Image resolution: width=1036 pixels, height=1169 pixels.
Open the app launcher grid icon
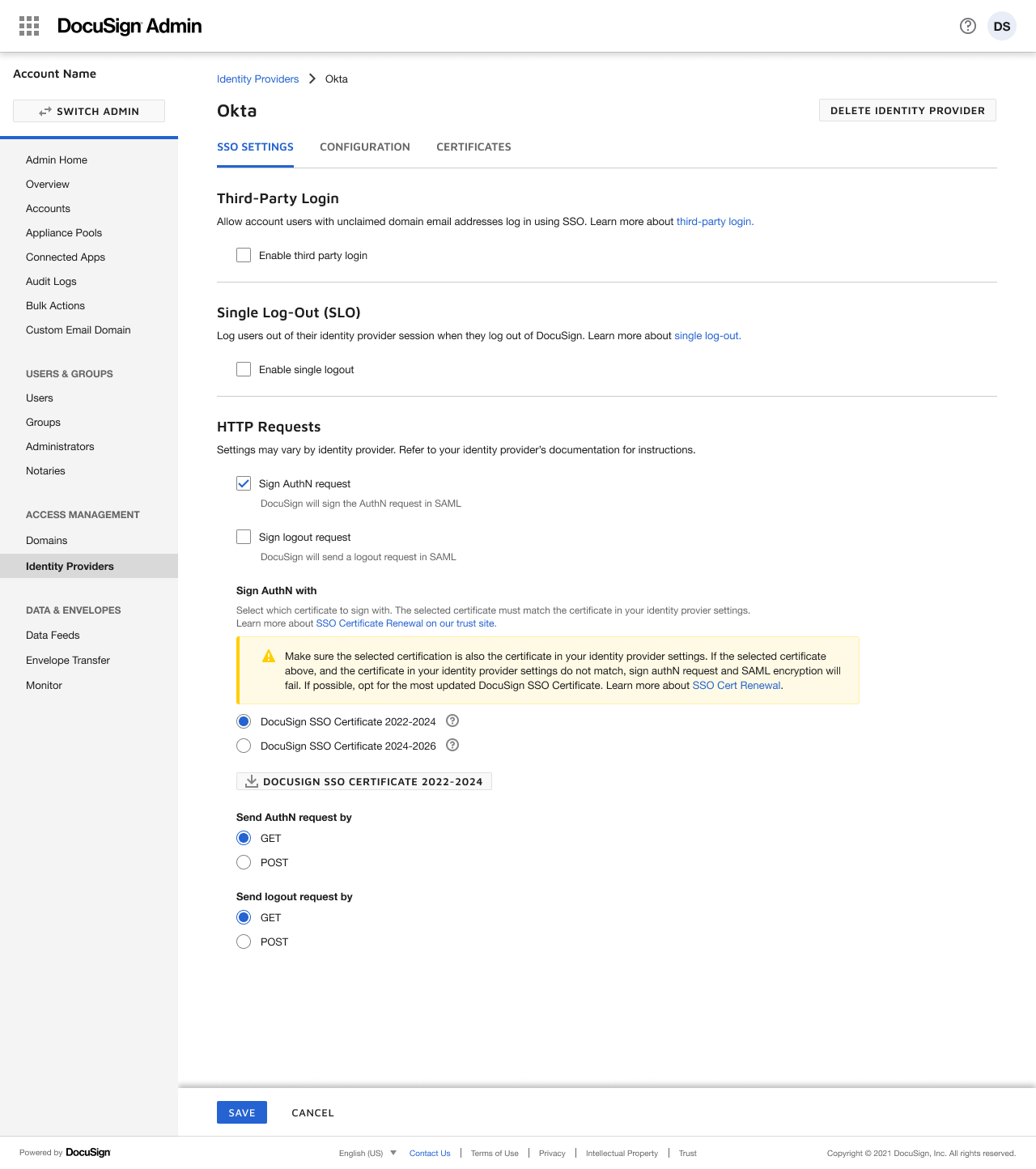(x=29, y=26)
